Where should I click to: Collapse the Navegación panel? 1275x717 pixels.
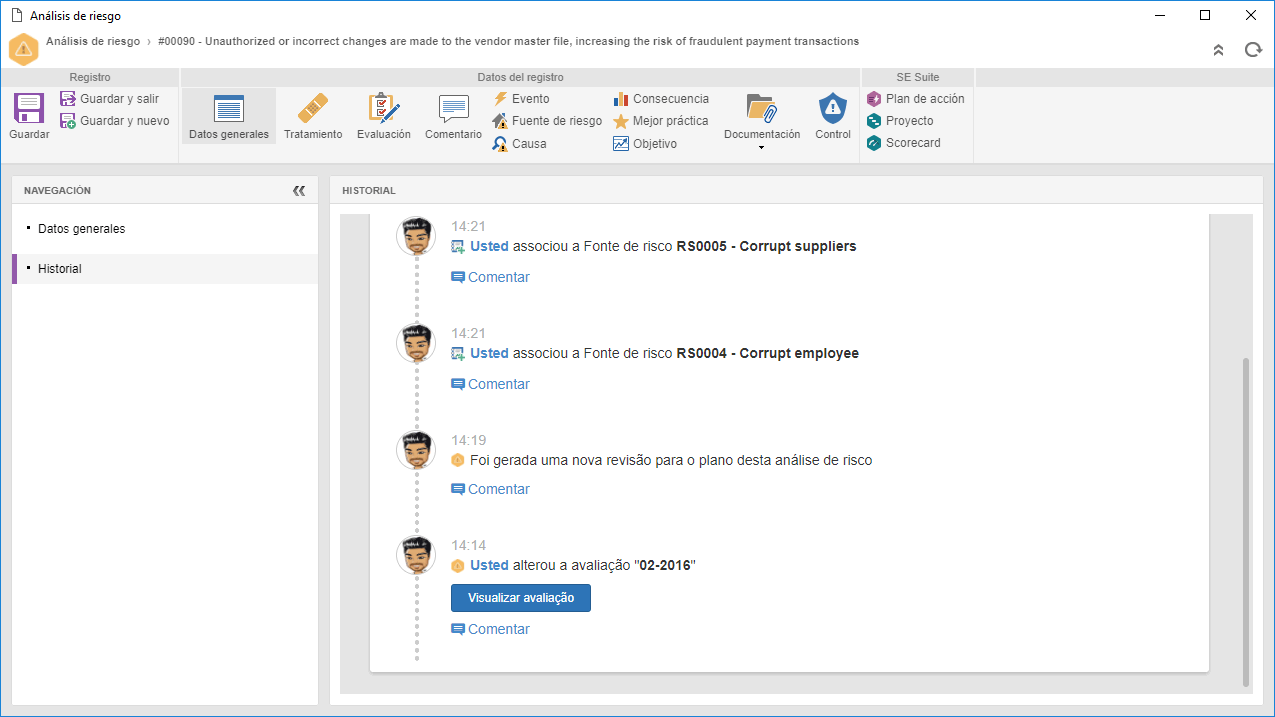coord(299,190)
